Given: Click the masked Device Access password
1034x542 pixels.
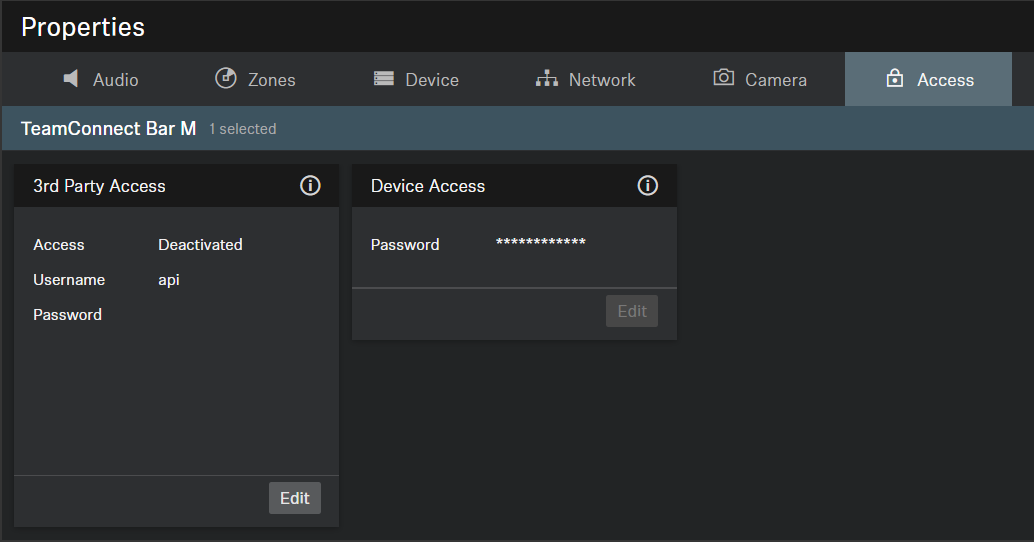Looking at the screenshot, I should (540, 245).
